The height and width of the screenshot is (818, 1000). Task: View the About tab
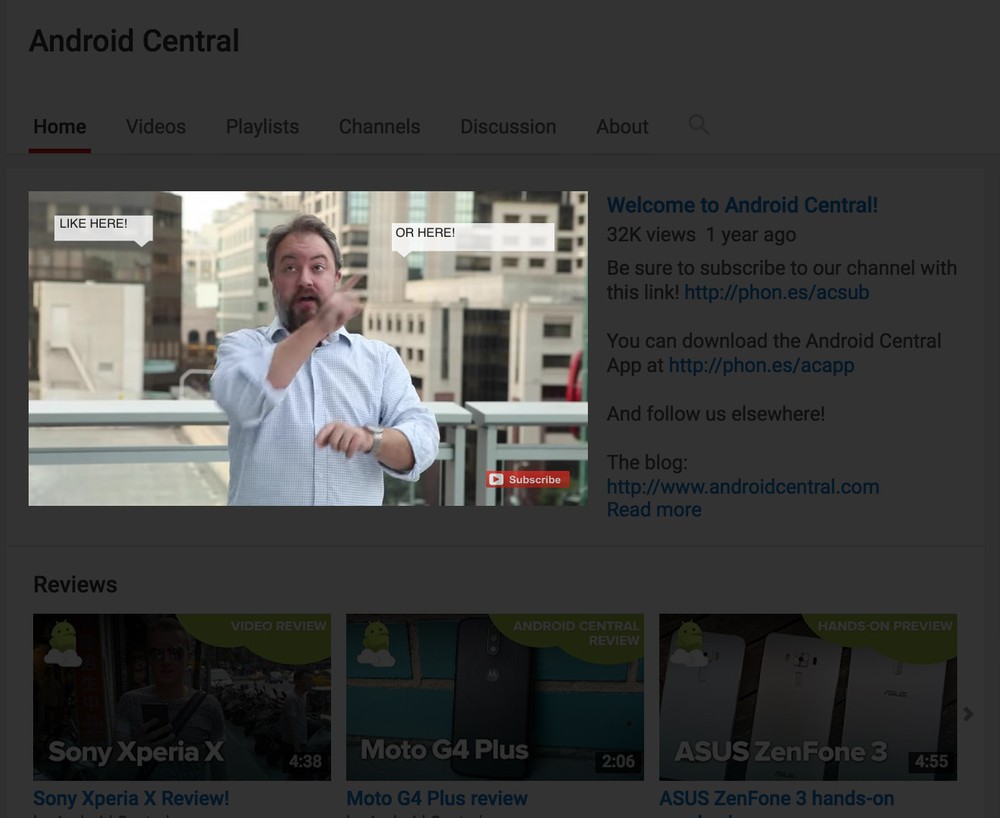622,127
